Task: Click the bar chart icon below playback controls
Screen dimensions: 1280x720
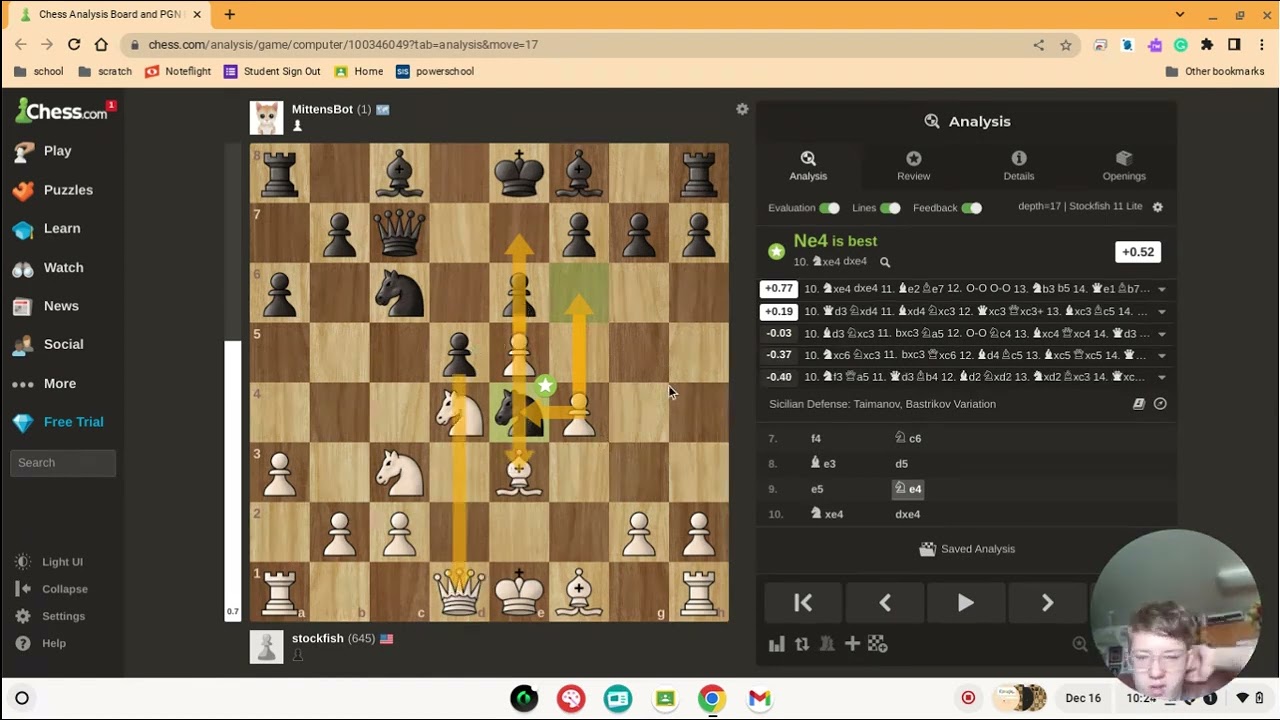Action: 777,644
